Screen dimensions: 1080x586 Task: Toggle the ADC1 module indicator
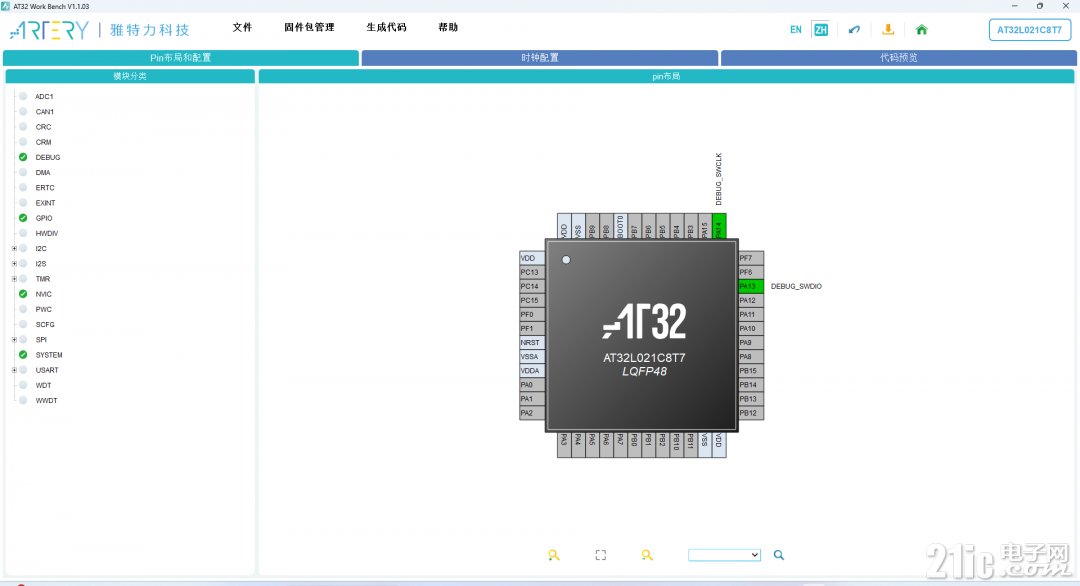(23, 96)
